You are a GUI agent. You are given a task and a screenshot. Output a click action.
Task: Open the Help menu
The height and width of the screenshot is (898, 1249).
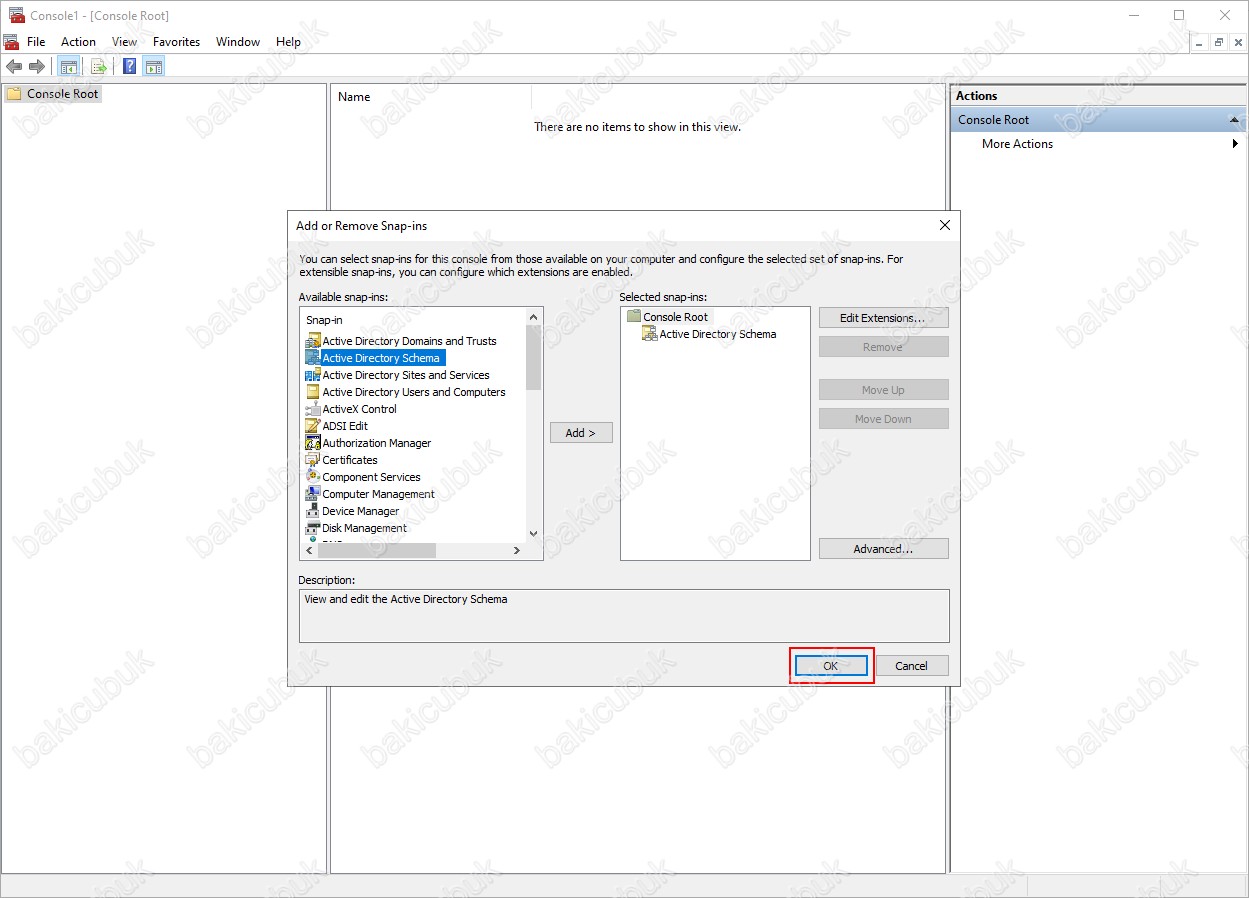pos(288,42)
